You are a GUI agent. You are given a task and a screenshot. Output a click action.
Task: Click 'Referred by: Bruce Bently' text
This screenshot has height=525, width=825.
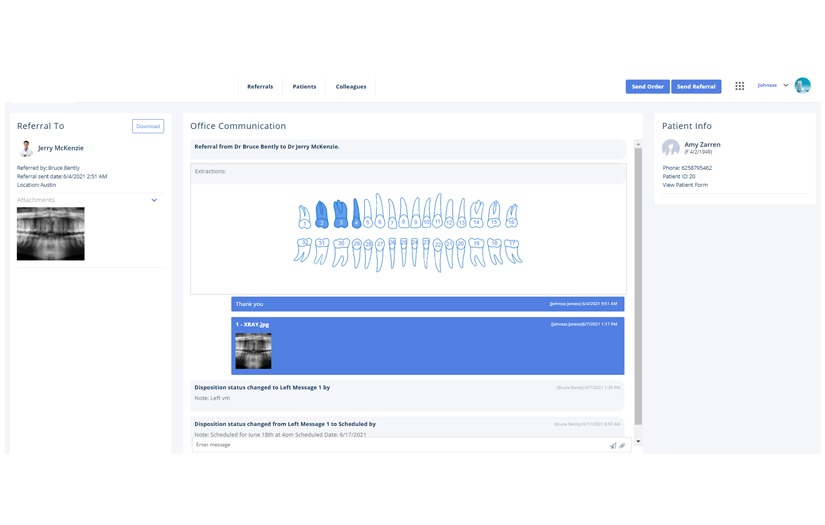pos(48,168)
